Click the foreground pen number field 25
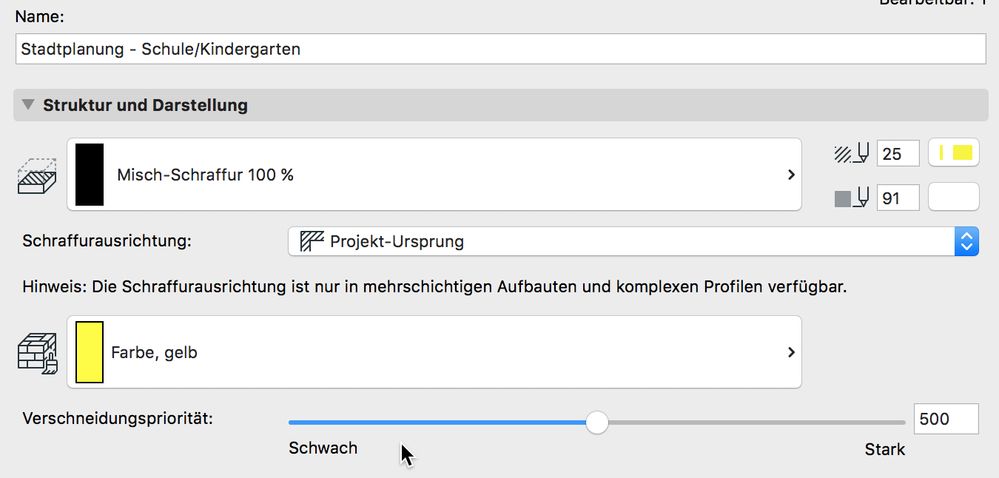999x478 pixels. pos(897,154)
